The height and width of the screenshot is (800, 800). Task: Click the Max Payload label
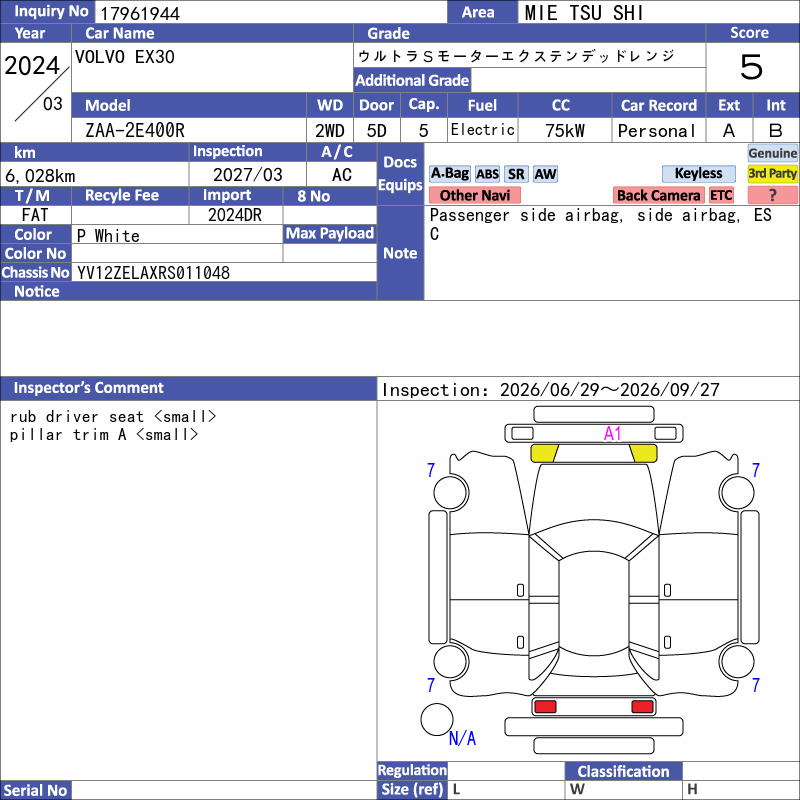click(330, 233)
